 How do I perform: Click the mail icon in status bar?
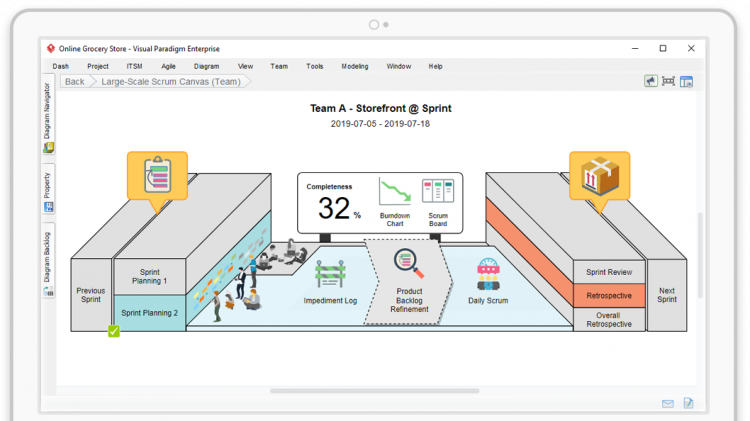668,404
